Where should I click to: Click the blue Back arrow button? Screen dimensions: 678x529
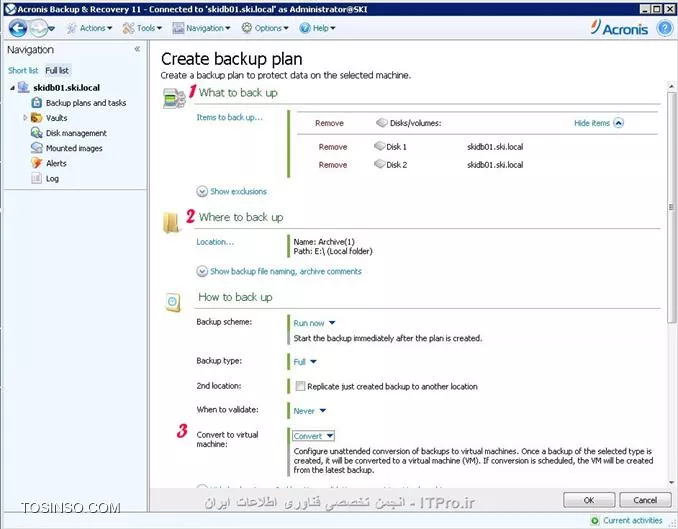pos(18,29)
